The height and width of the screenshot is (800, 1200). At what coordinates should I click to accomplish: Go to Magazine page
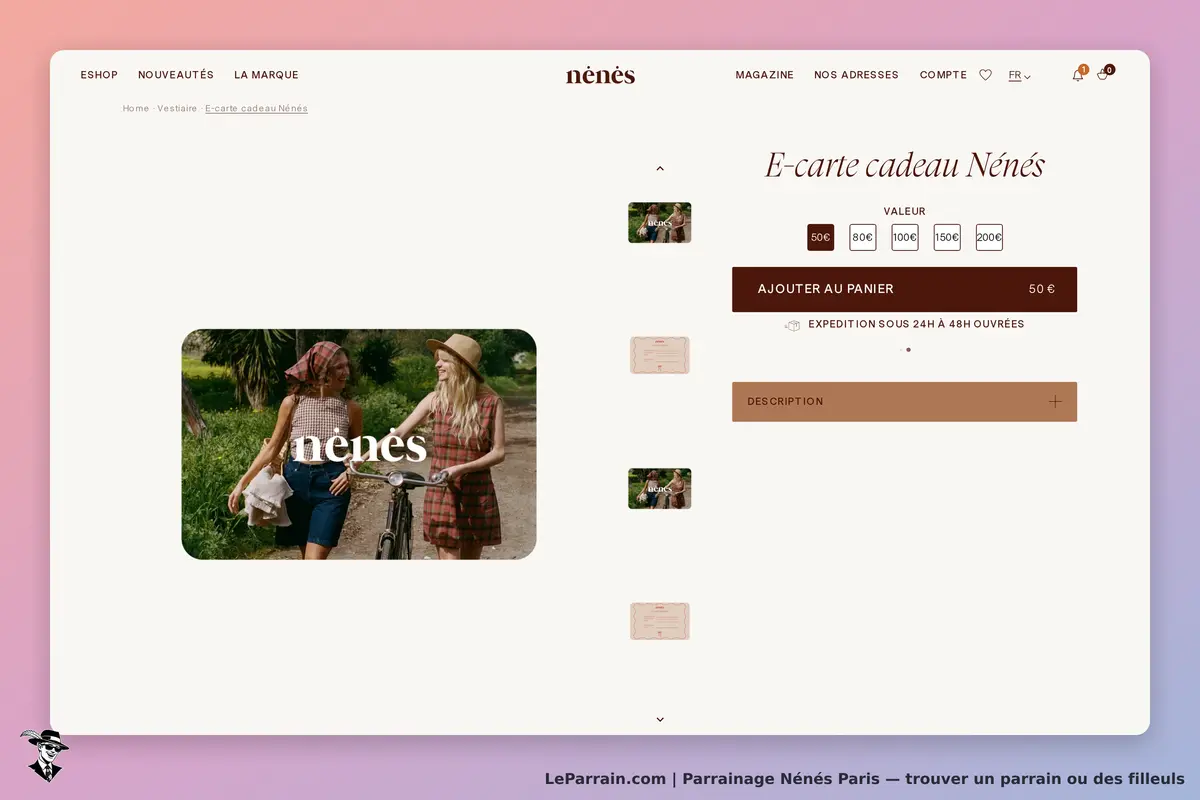pos(765,75)
